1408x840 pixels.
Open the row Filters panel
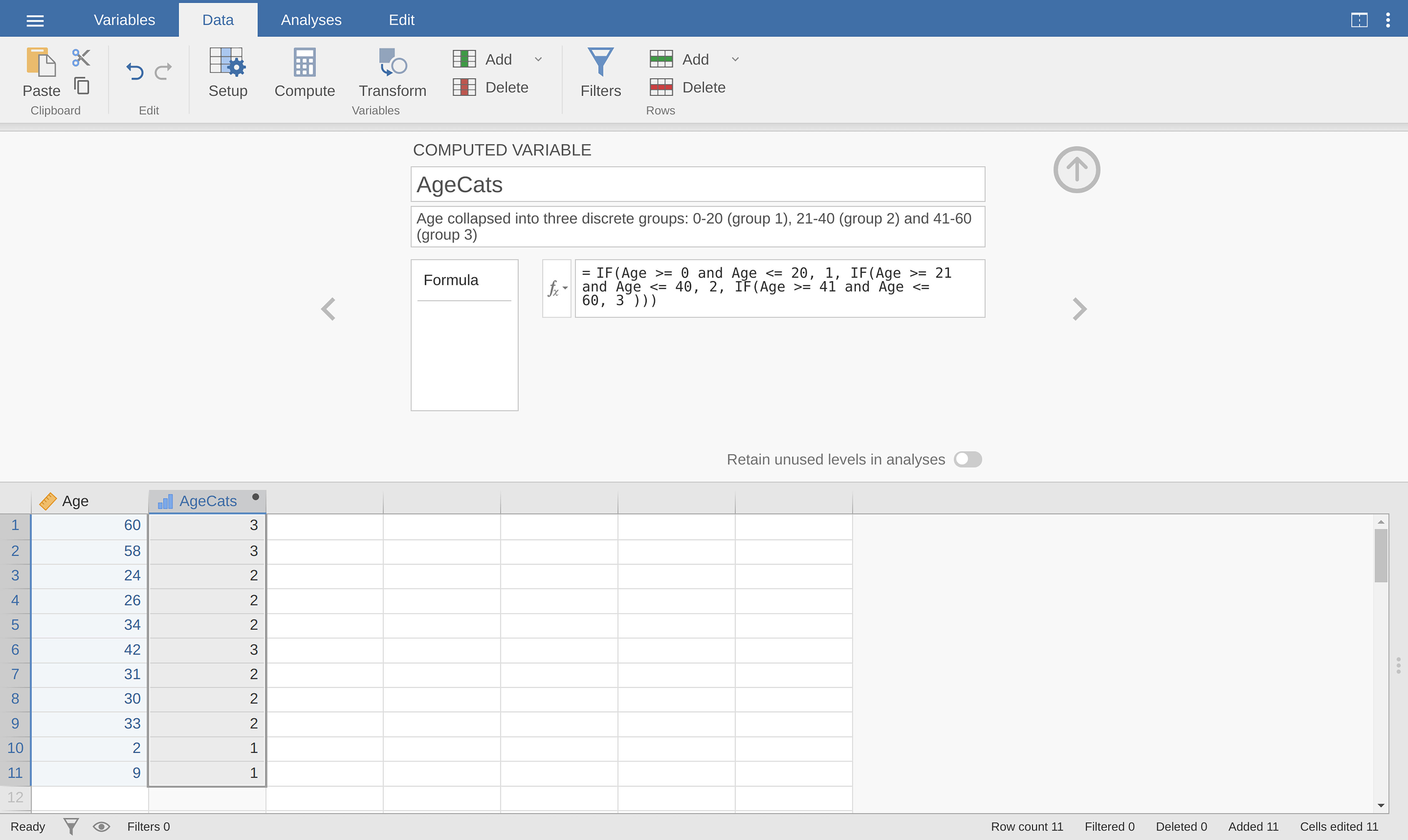click(601, 73)
